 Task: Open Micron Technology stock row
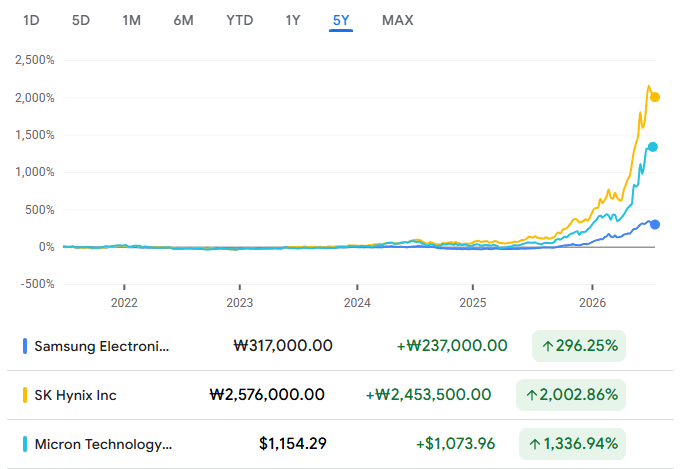(x=341, y=444)
